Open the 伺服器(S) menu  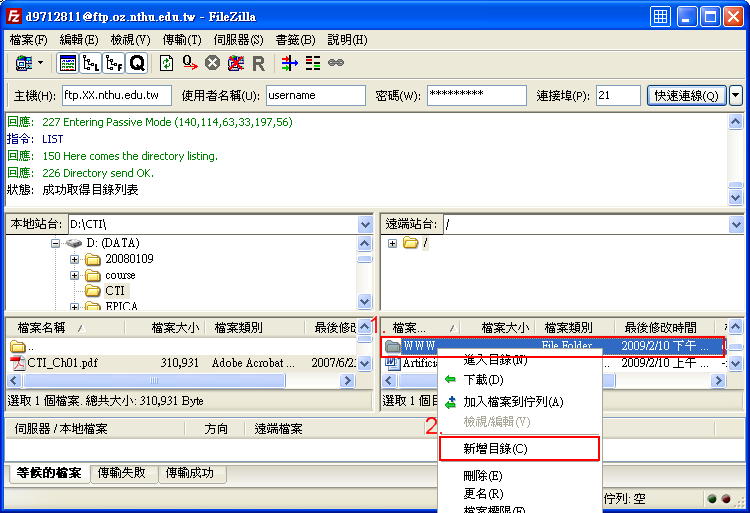pyautogui.click(x=238, y=40)
